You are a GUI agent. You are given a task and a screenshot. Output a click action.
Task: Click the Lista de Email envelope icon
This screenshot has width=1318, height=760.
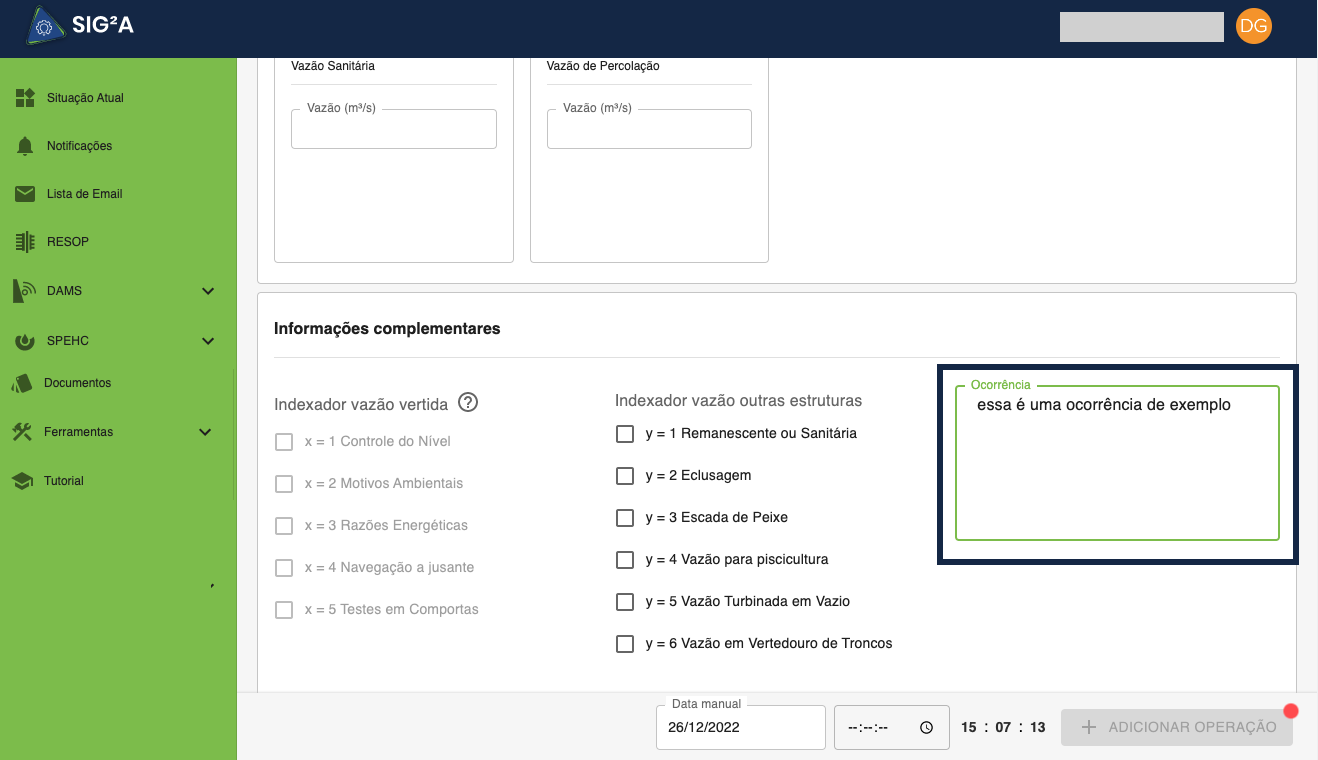(x=25, y=194)
